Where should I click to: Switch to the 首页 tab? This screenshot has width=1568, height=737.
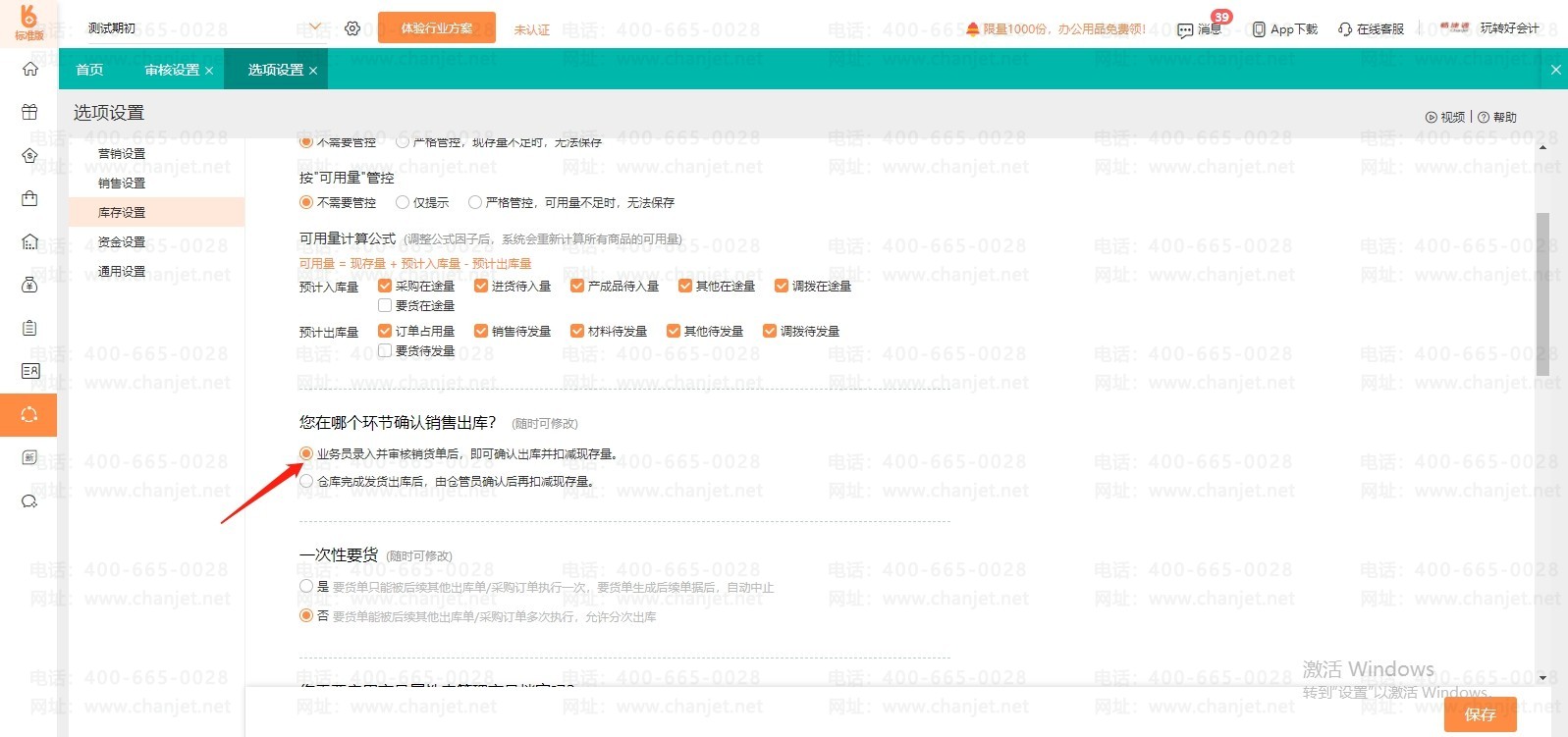89,70
